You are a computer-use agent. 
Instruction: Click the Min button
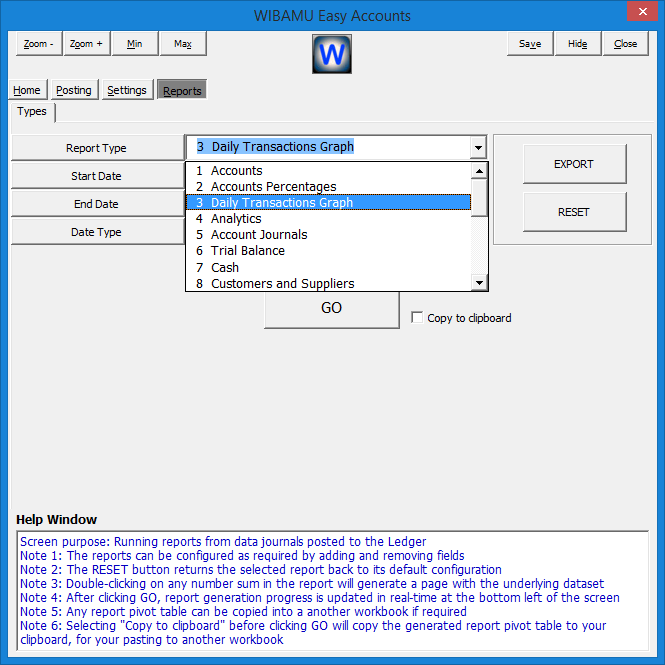coord(135,44)
